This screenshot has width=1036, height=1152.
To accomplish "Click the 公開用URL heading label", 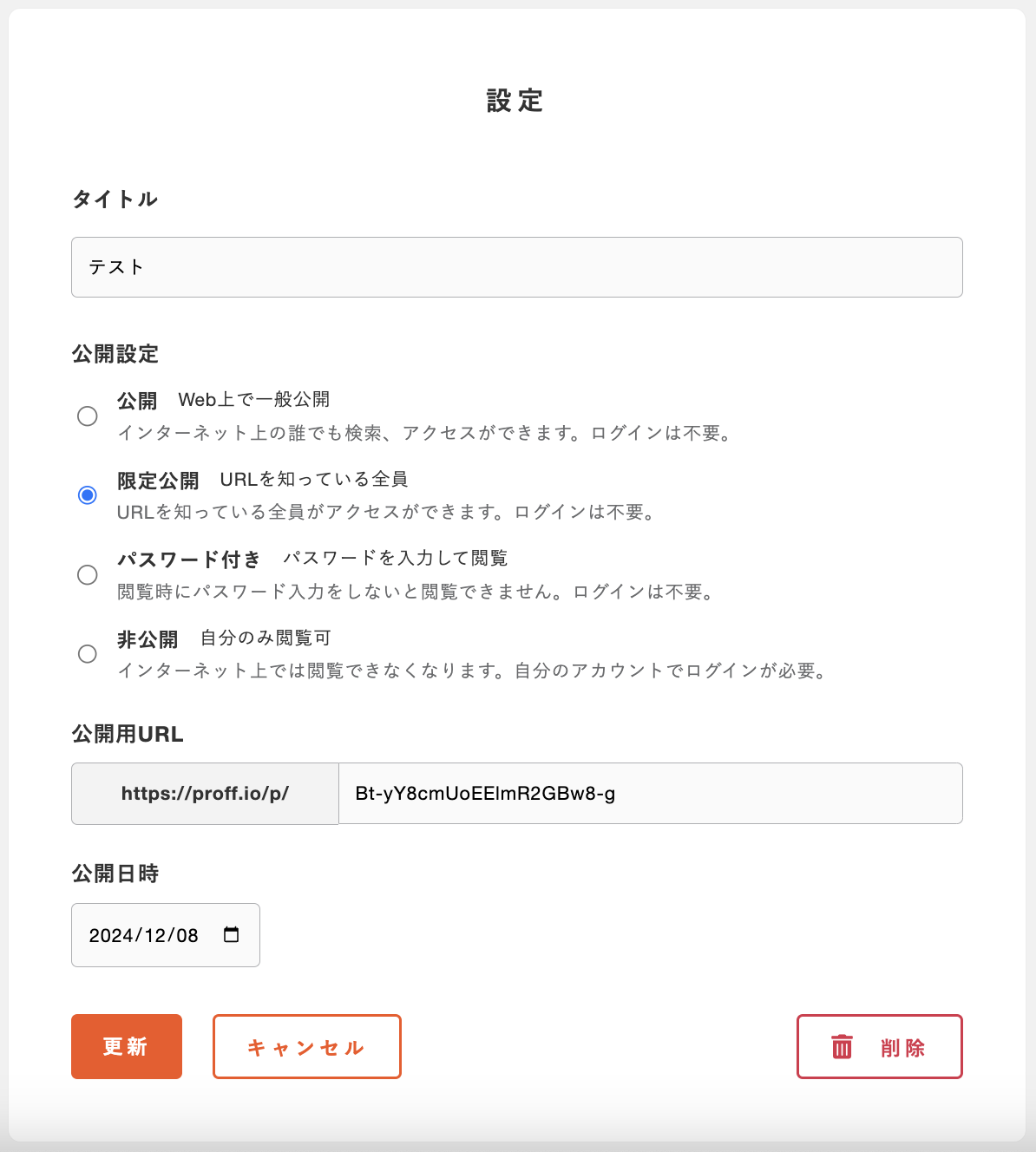I will (128, 734).
